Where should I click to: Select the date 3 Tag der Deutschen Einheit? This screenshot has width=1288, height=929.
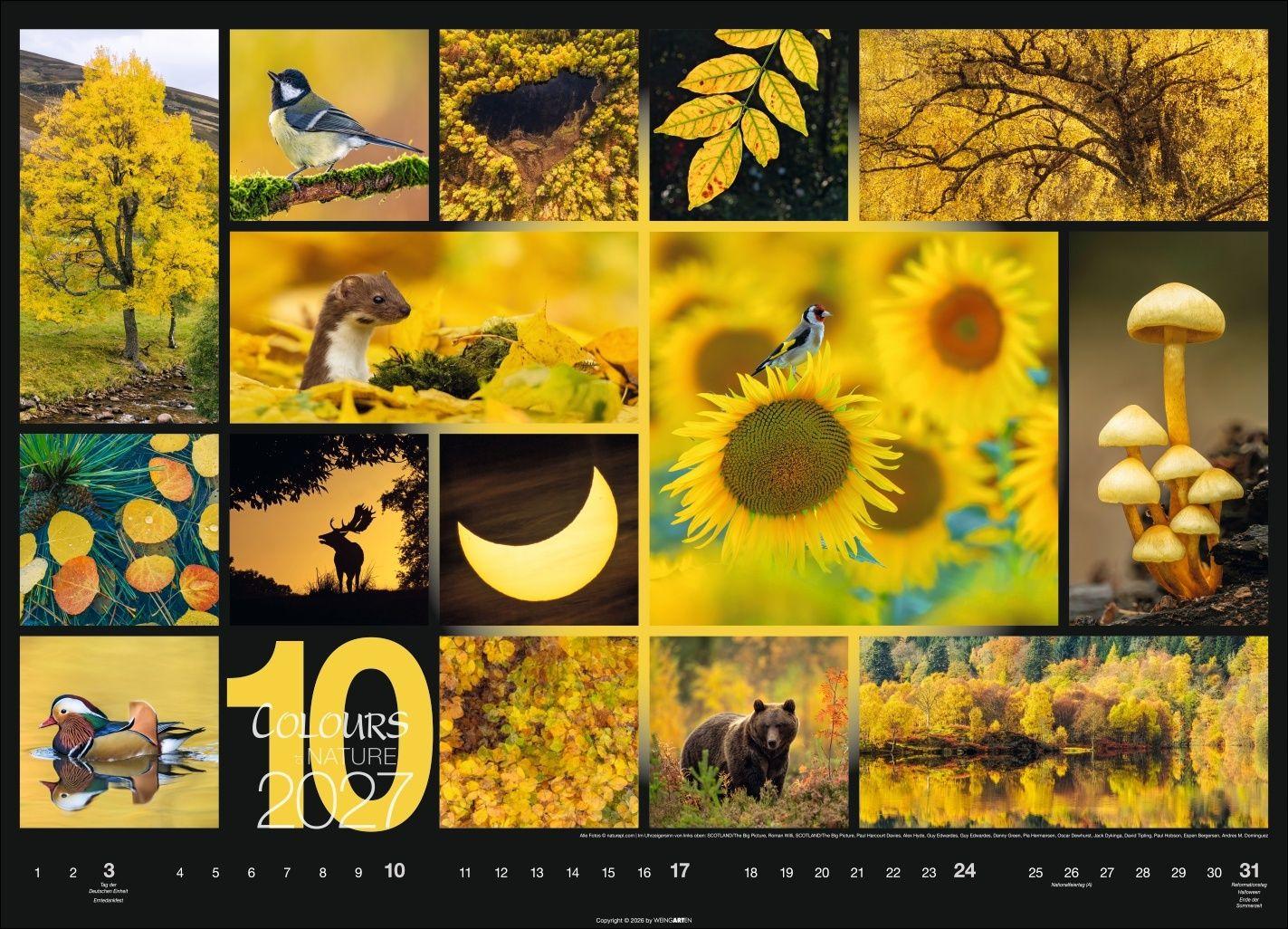tap(109, 871)
